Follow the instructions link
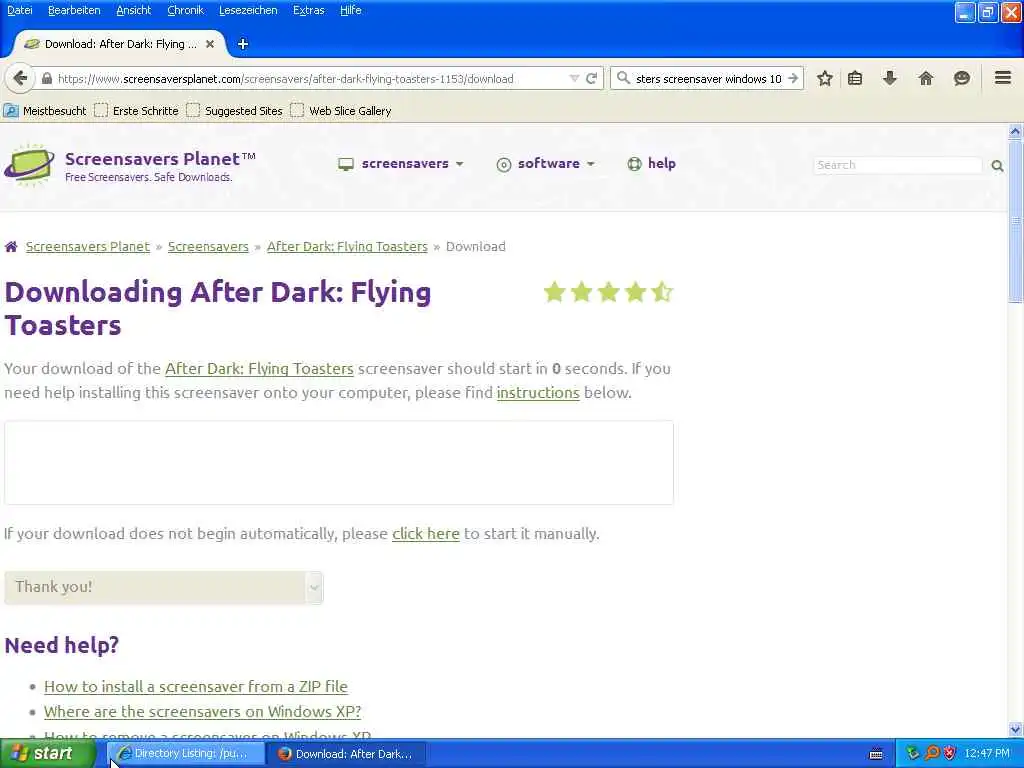Screen dimensions: 1024x768 pyautogui.click(x=537, y=393)
